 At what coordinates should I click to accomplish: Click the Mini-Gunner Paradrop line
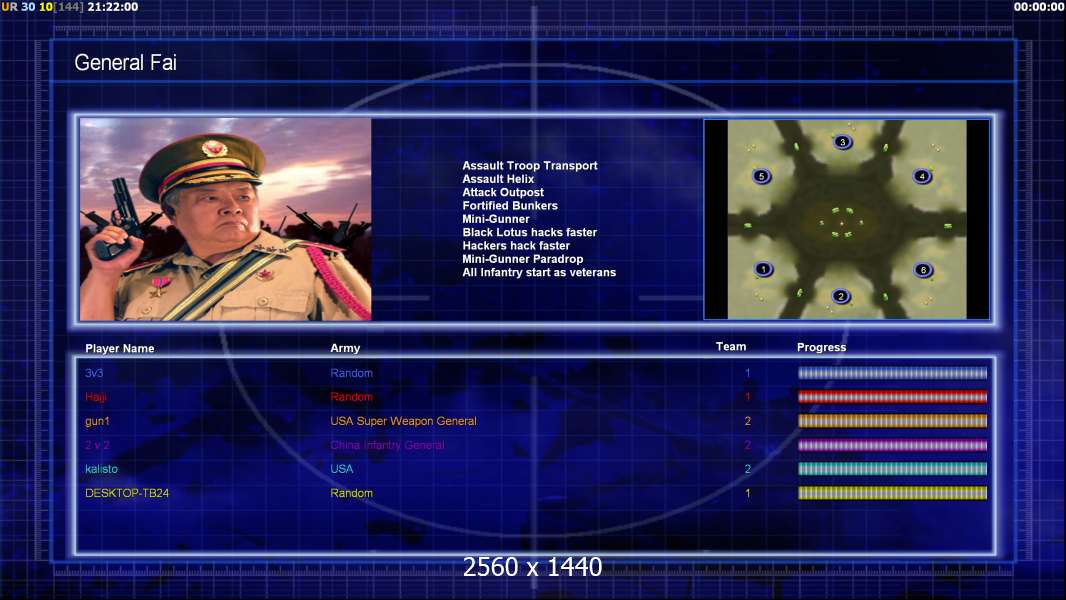point(523,259)
